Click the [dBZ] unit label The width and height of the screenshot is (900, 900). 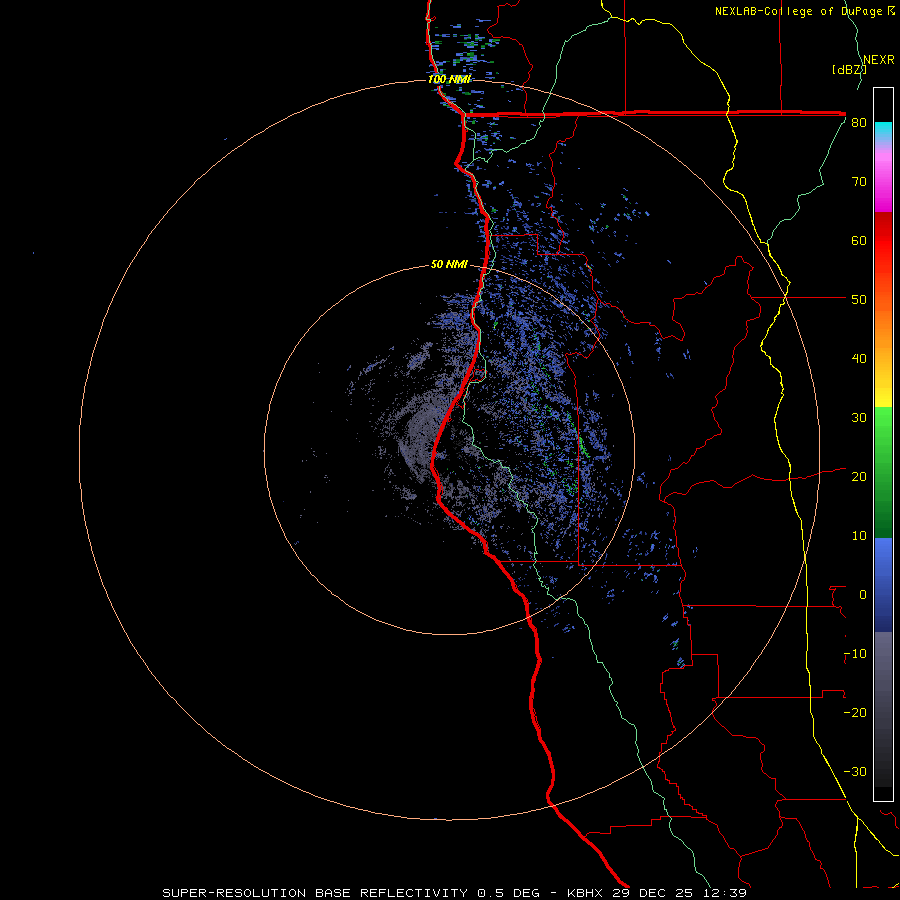(x=849, y=70)
